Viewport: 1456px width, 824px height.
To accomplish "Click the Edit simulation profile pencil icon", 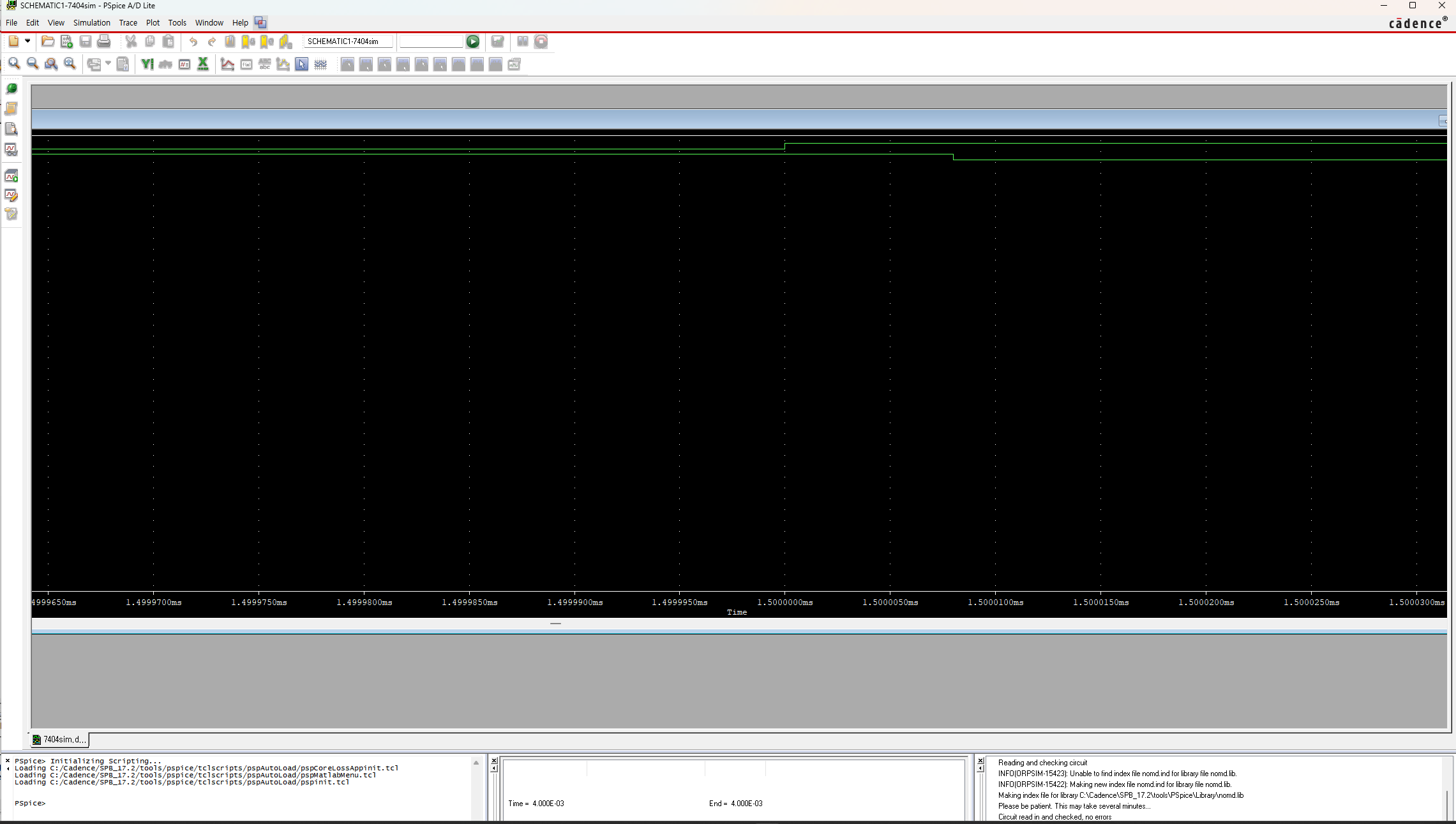I will 11,195.
